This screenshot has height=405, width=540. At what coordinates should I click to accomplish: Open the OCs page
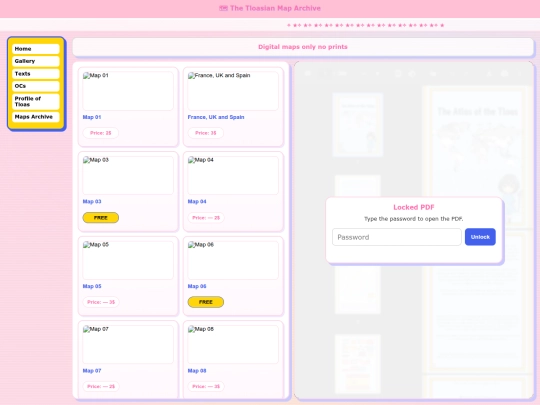click(35, 86)
